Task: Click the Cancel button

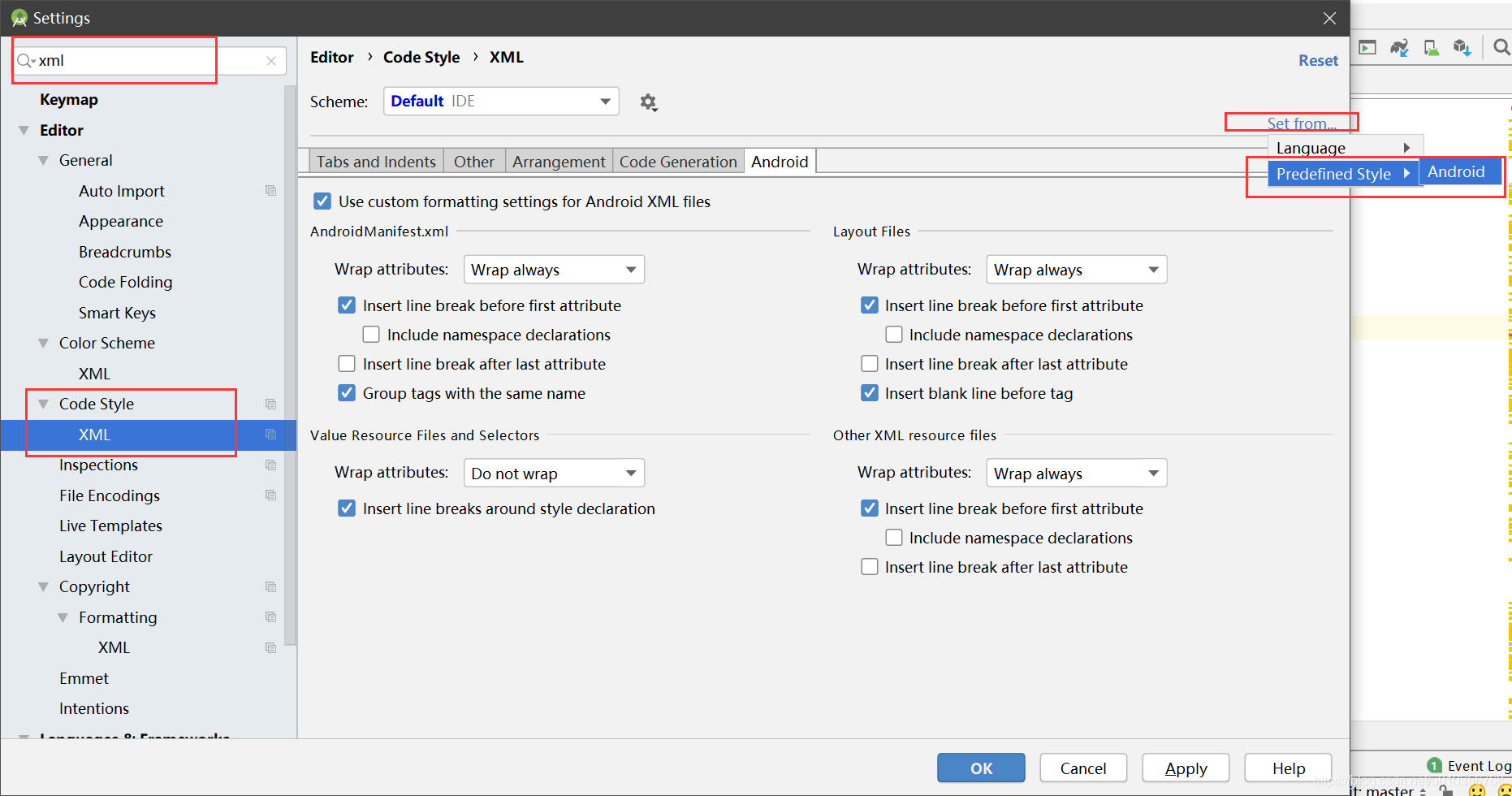Action: click(x=1083, y=768)
